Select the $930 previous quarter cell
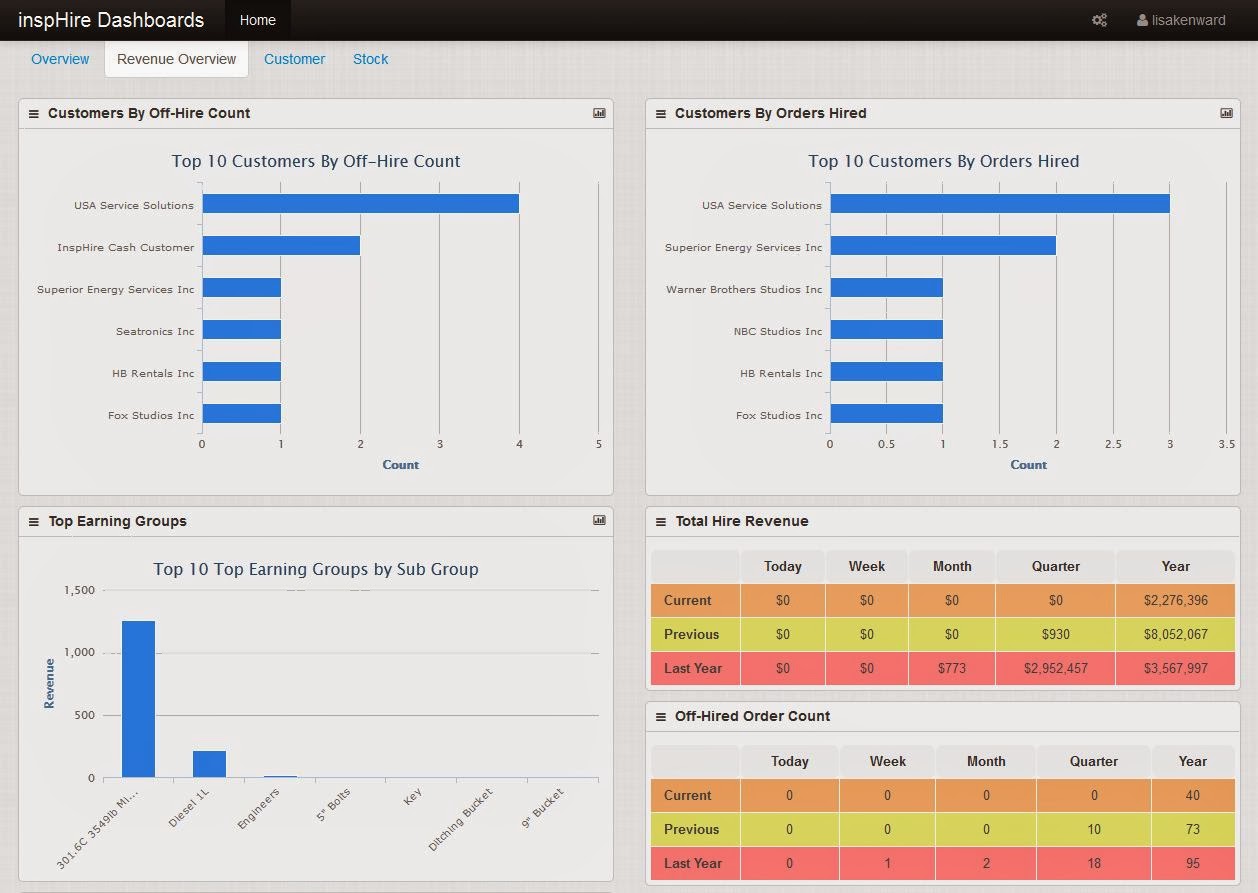The height and width of the screenshot is (893, 1258). pos(1056,634)
